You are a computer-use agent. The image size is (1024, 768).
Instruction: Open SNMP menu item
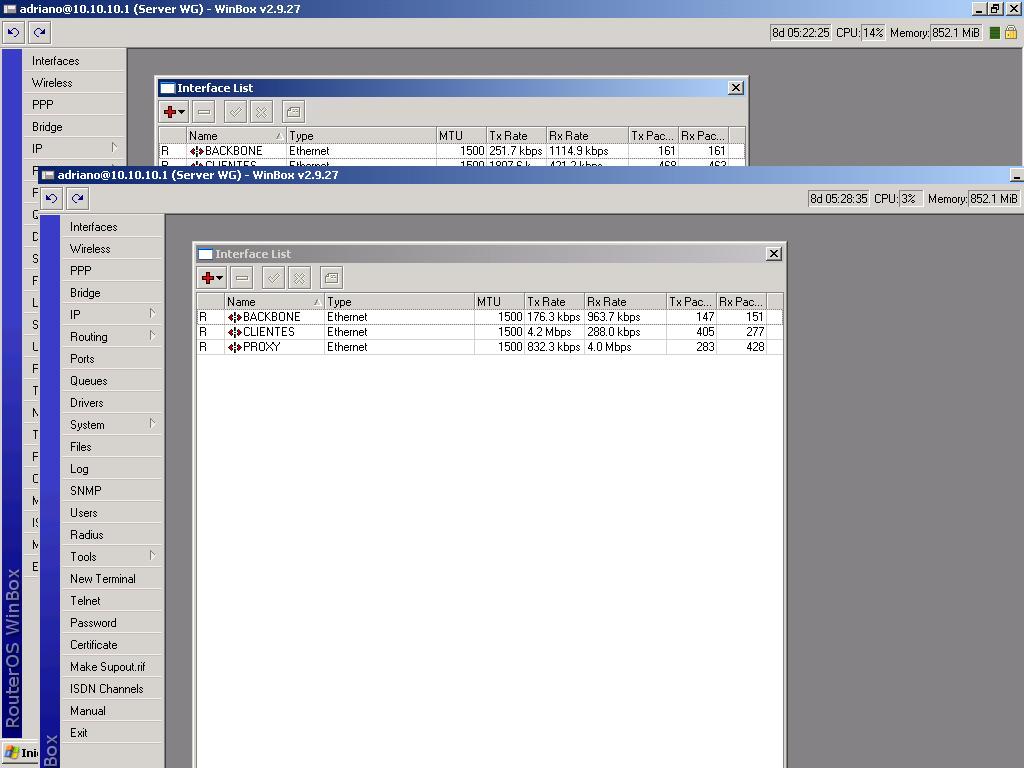112,490
